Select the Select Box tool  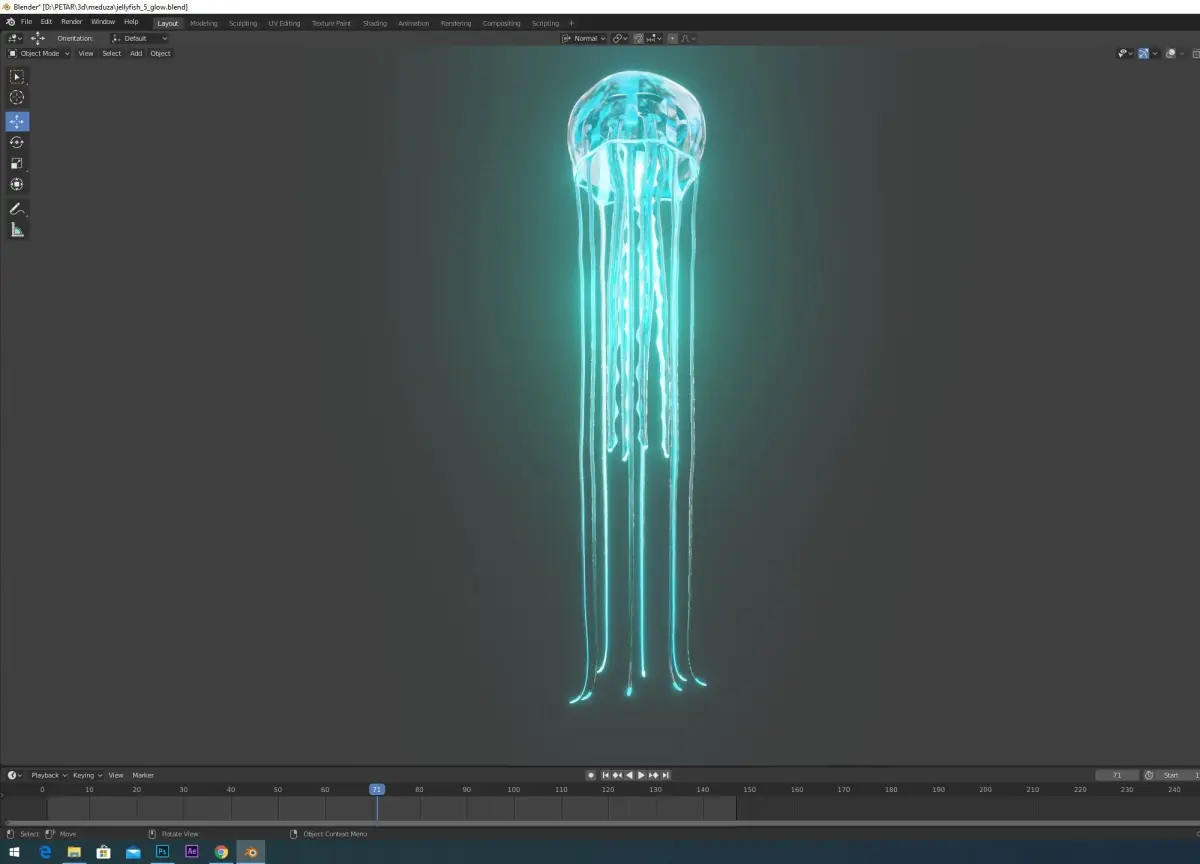pyautogui.click(x=17, y=76)
